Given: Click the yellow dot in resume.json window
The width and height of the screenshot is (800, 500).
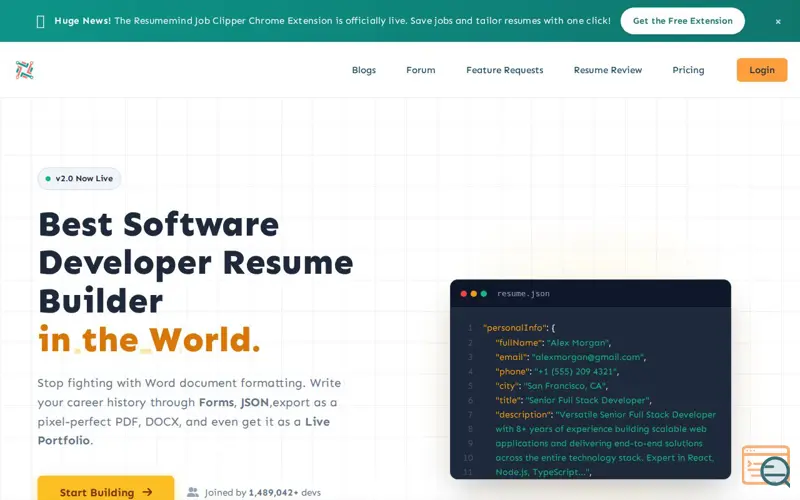Looking at the screenshot, I should (473, 294).
